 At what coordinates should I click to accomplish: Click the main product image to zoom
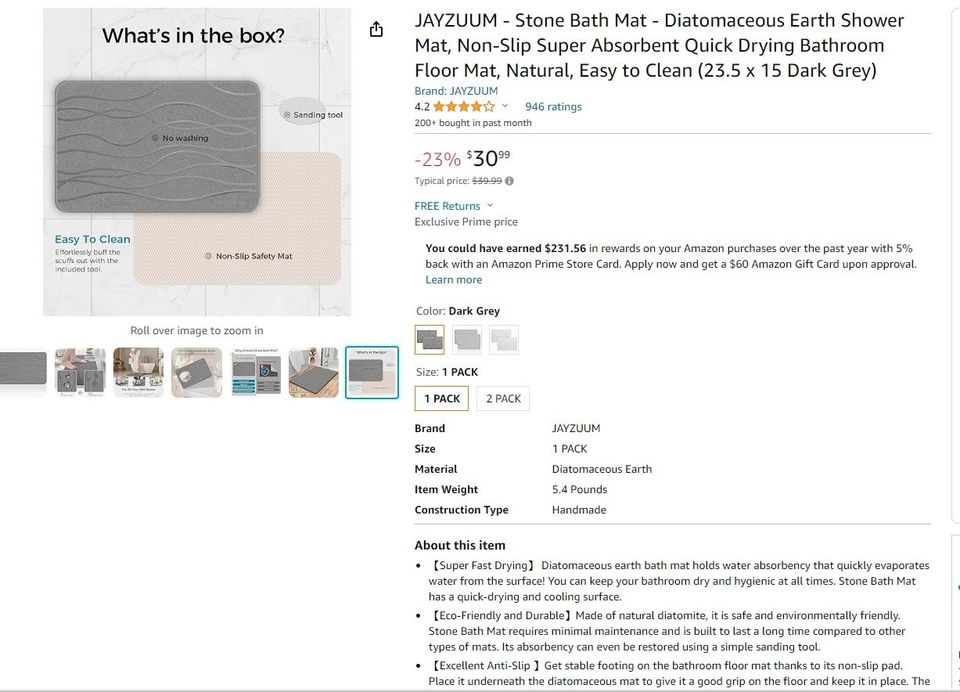[x=196, y=160]
